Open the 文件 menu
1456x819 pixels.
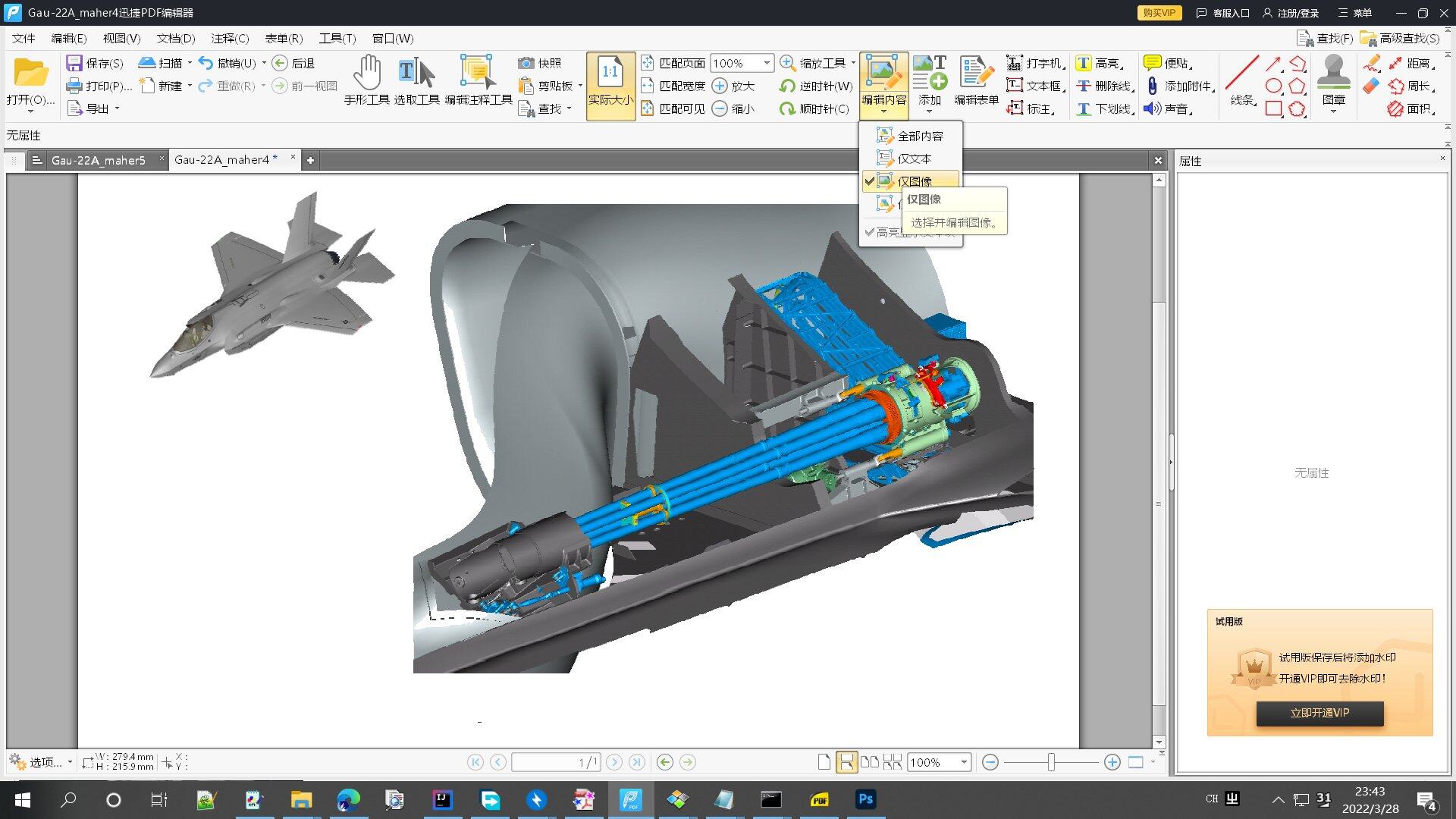tap(24, 38)
